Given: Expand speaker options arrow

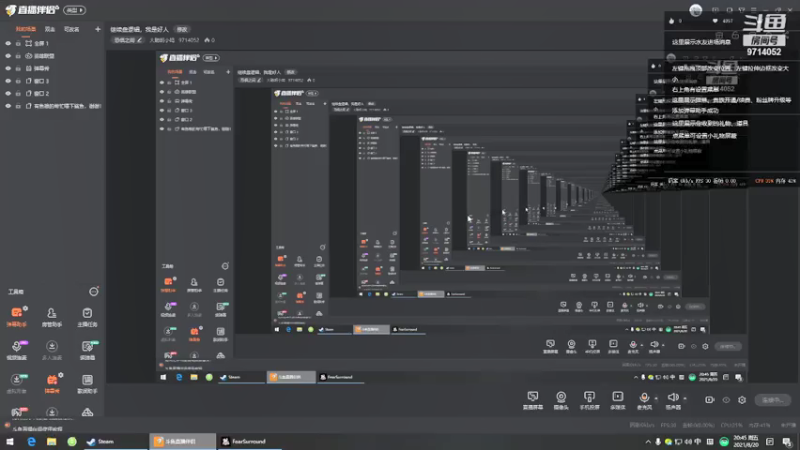Looking at the screenshot, I should (x=685, y=398).
